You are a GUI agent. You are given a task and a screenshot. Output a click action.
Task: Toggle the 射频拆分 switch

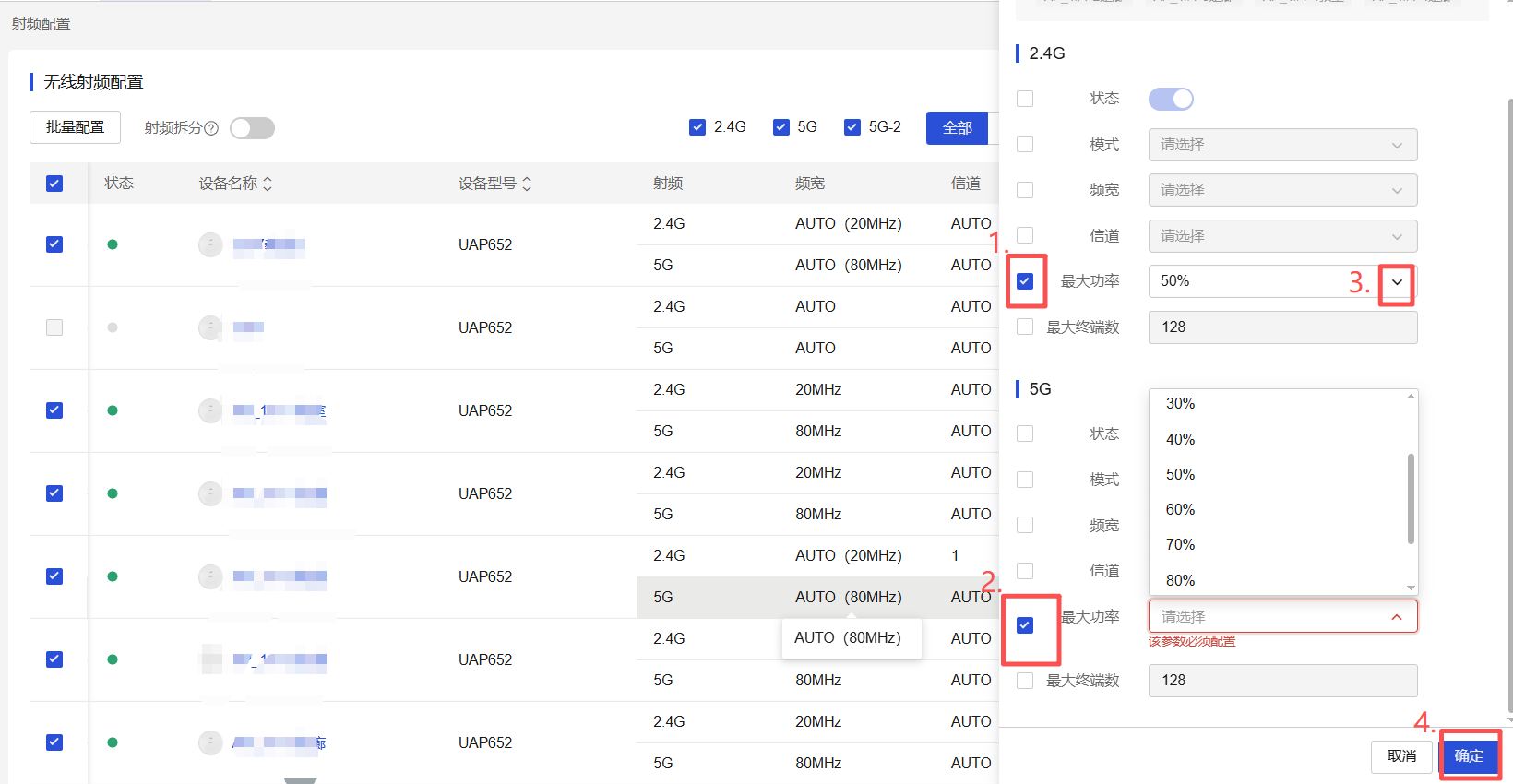[x=252, y=128]
